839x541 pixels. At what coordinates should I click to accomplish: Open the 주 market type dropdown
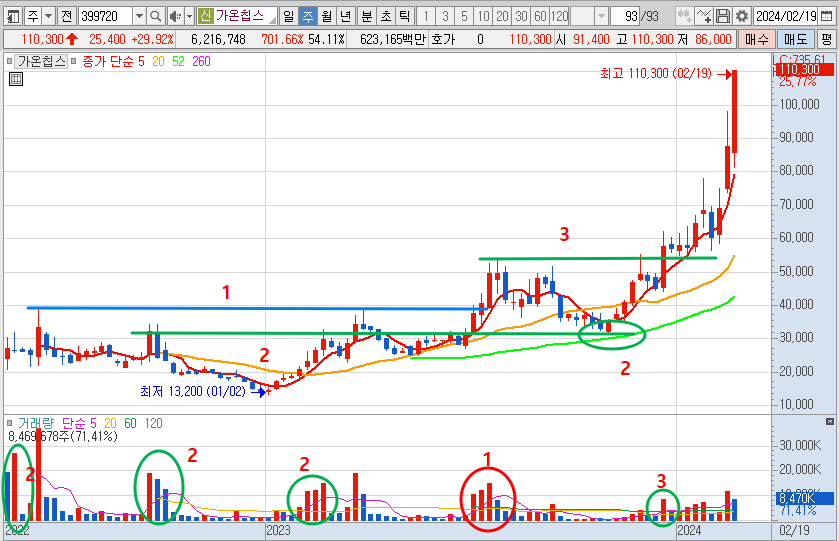[x=49, y=17]
